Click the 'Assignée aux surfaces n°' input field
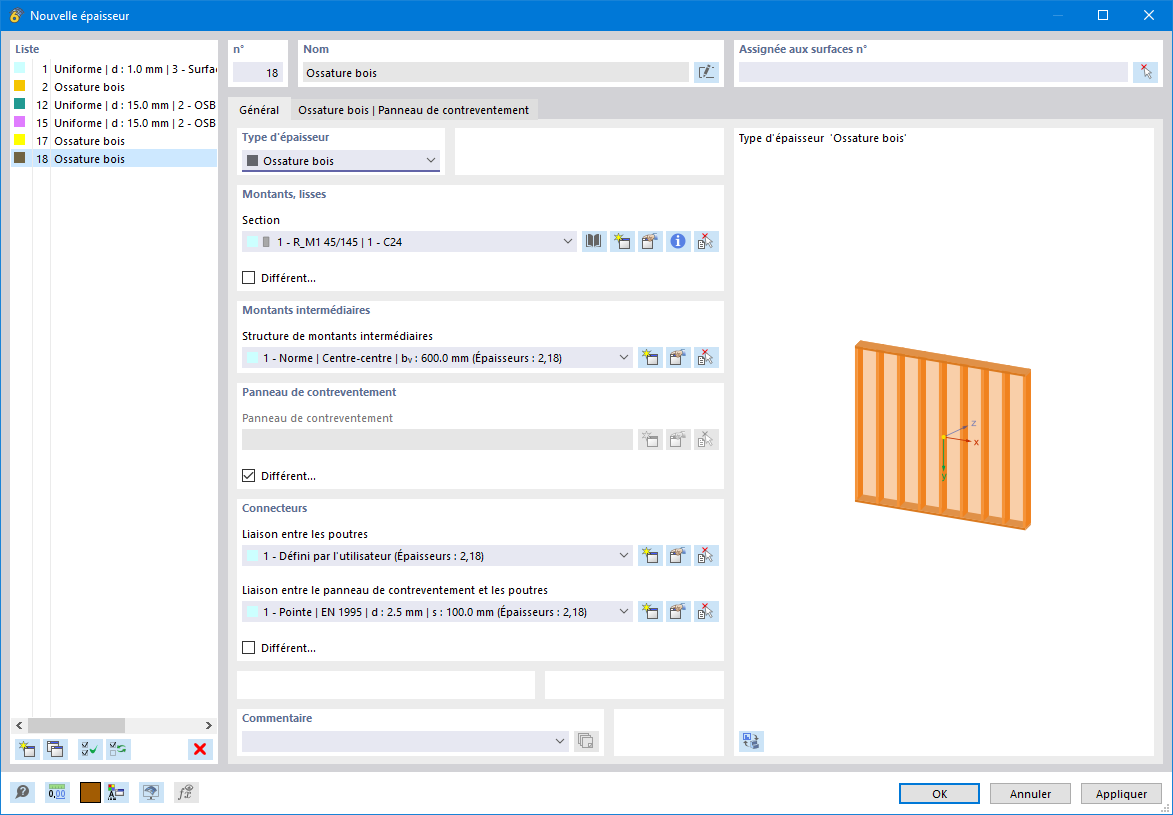This screenshot has width=1173, height=815. 933,73
